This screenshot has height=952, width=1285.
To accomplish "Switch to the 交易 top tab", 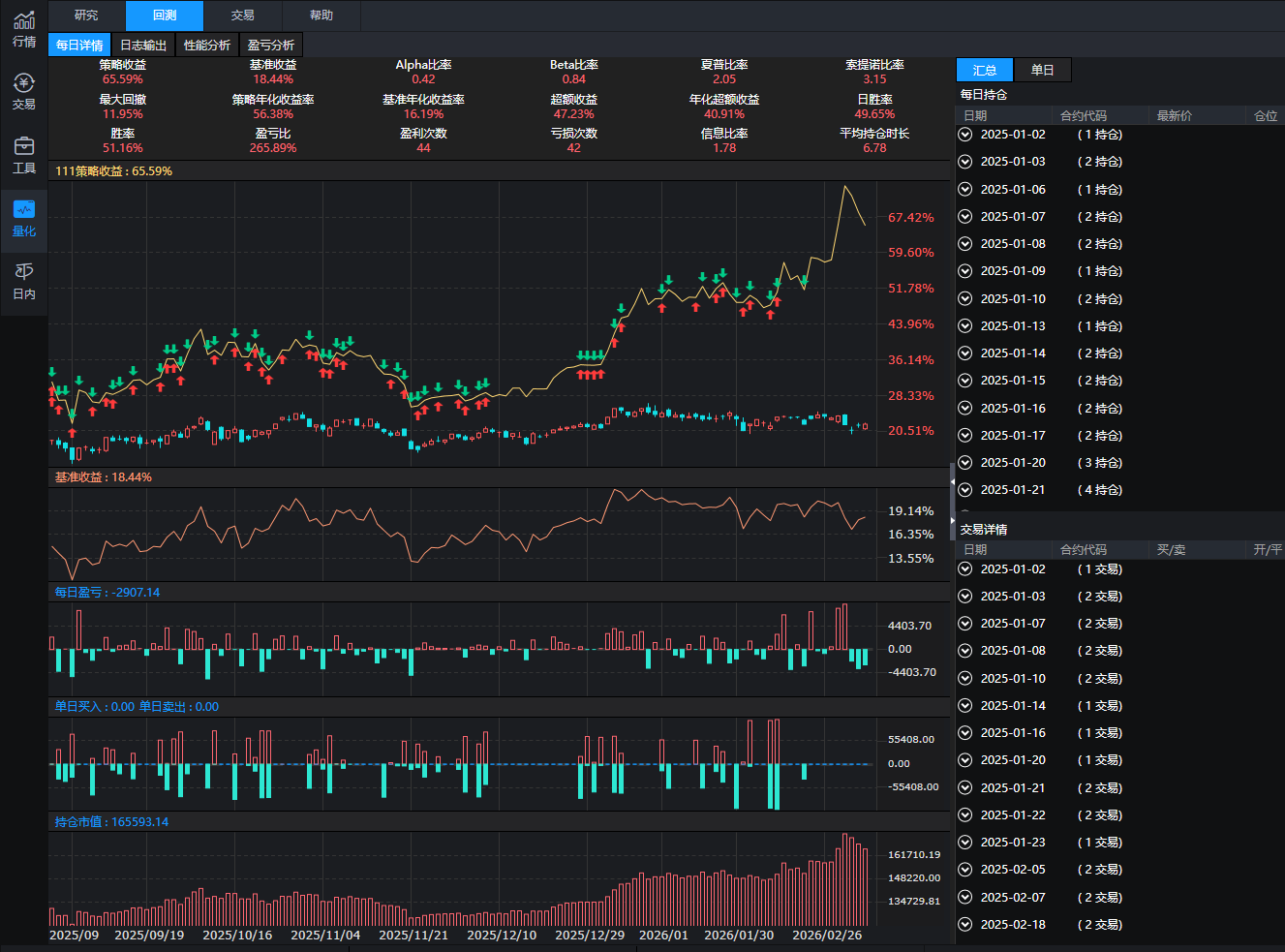I will [243, 15].
